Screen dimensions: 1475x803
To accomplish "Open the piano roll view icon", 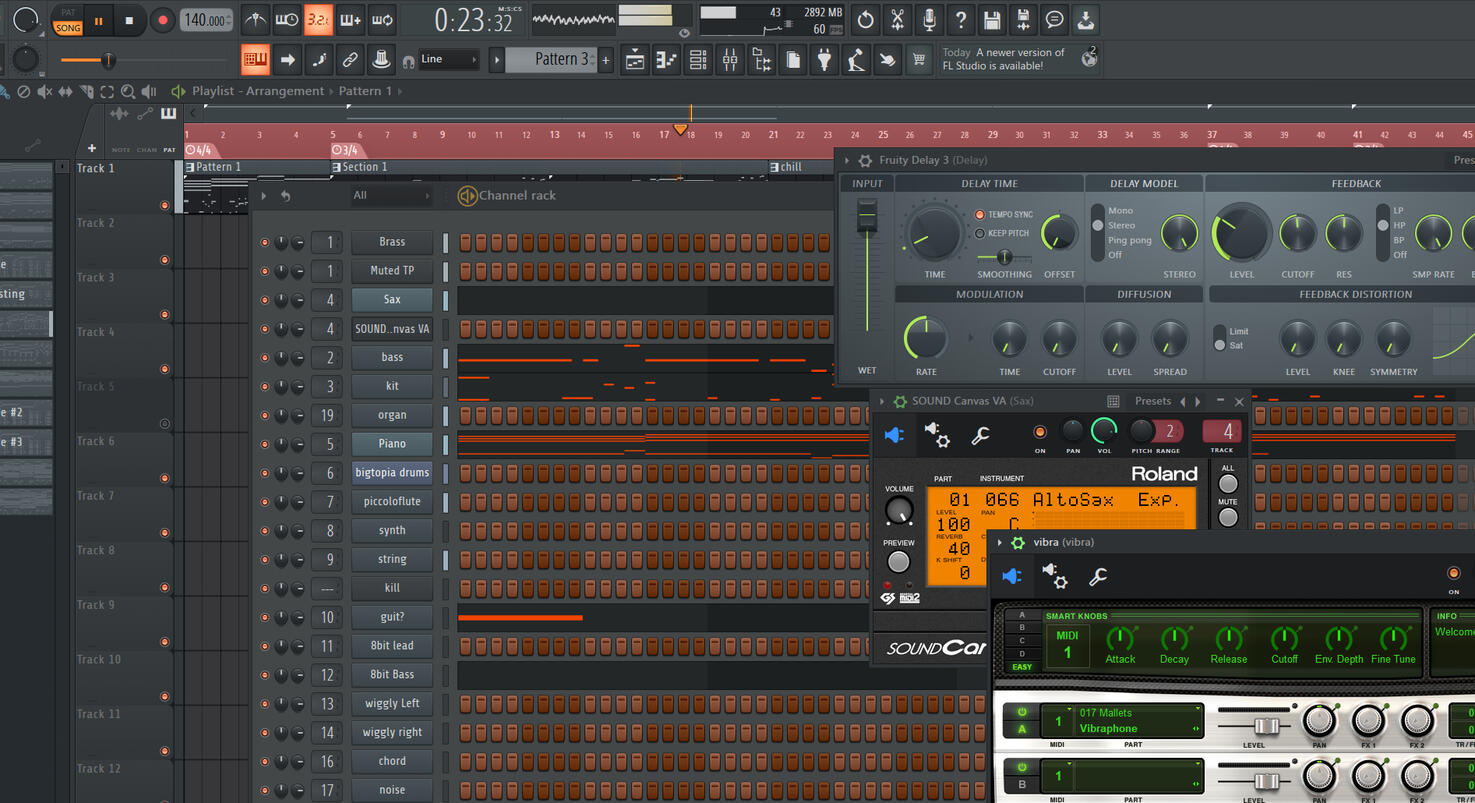I will pos(666,60).
